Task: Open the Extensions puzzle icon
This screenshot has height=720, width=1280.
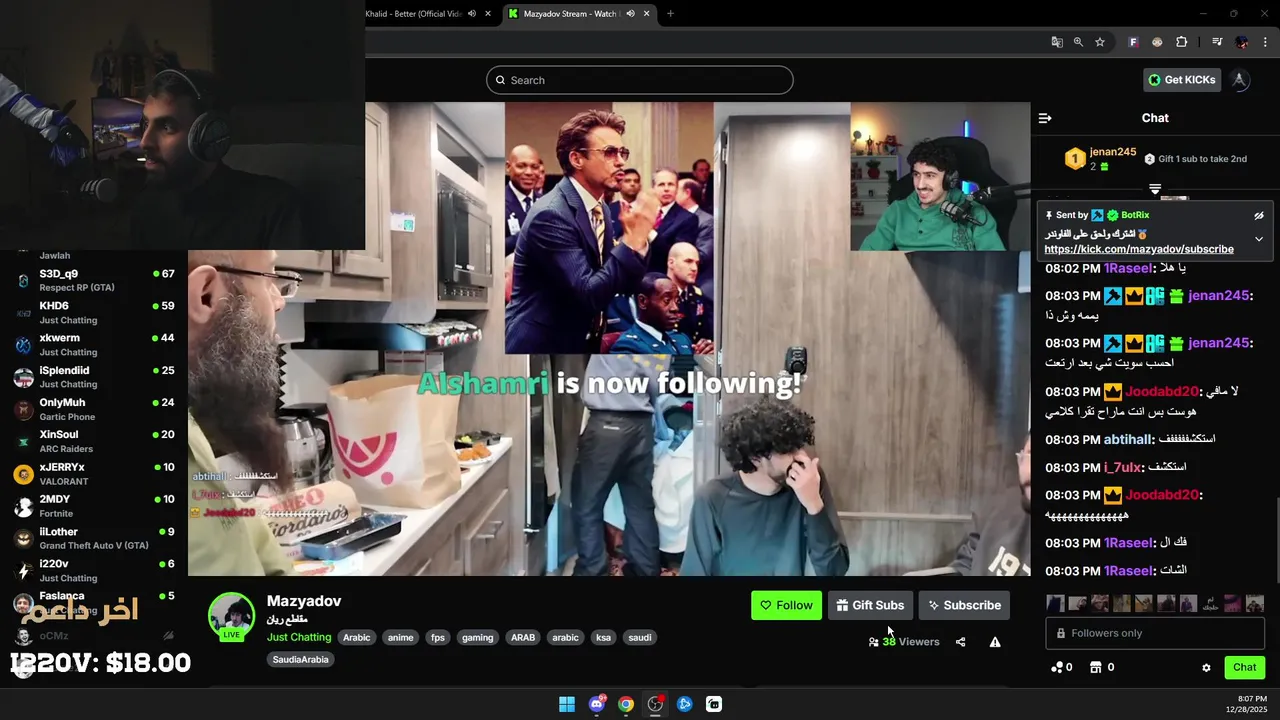Action: 1182,42
